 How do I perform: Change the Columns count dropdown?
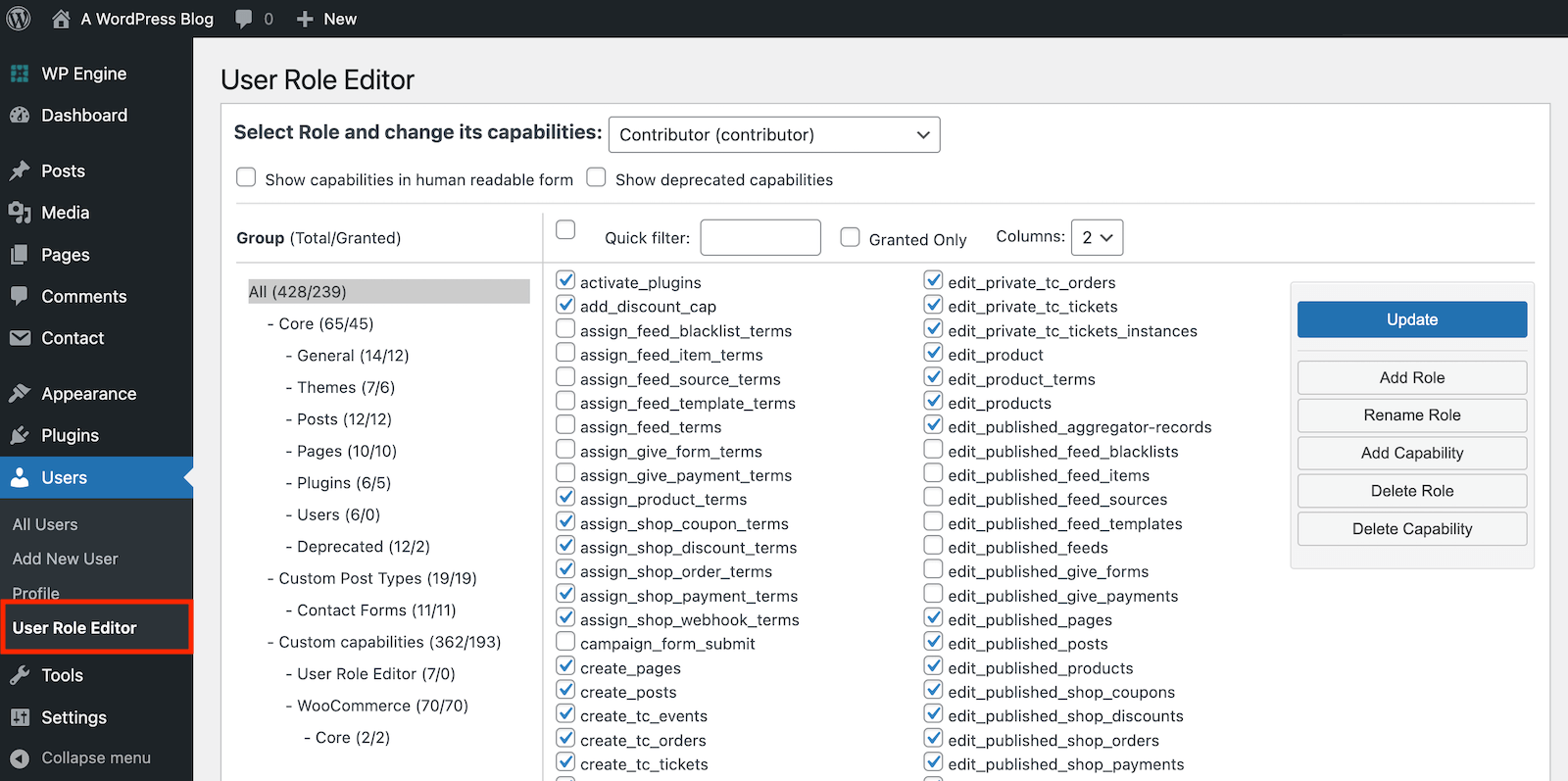(x=1097, y=237)
